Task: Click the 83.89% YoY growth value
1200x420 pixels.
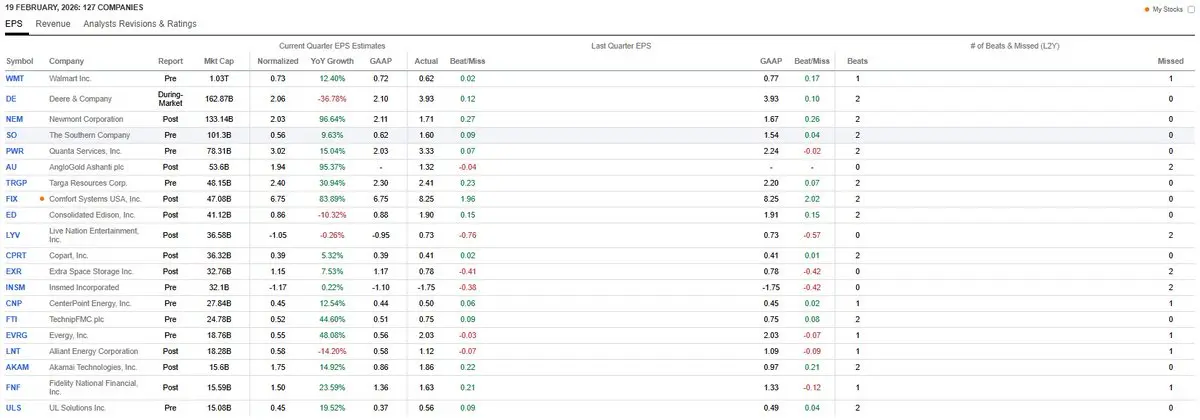Action: [x=332, y=199]
